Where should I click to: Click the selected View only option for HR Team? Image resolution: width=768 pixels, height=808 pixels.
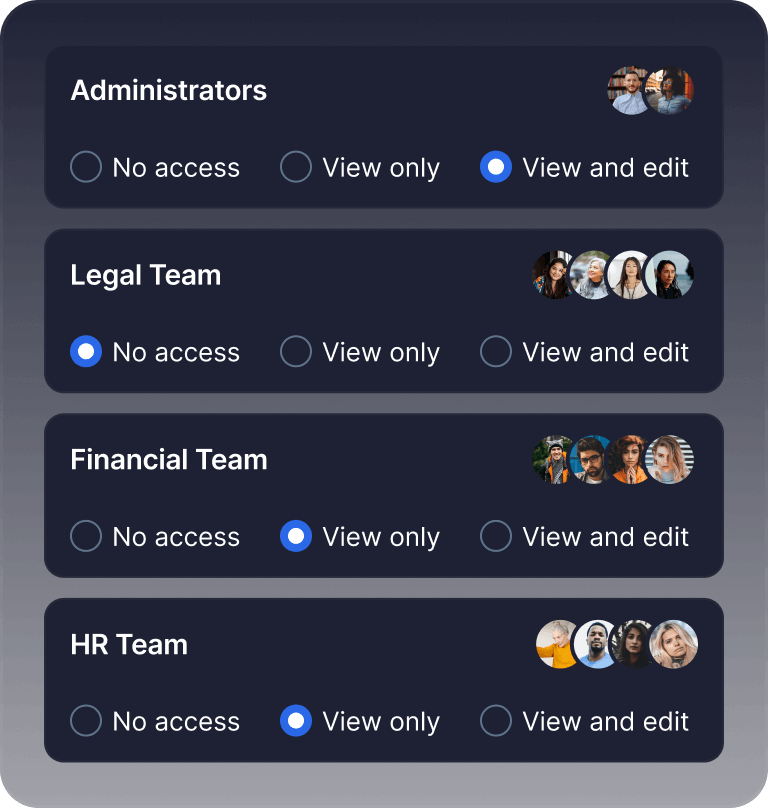tap(296, 721)
